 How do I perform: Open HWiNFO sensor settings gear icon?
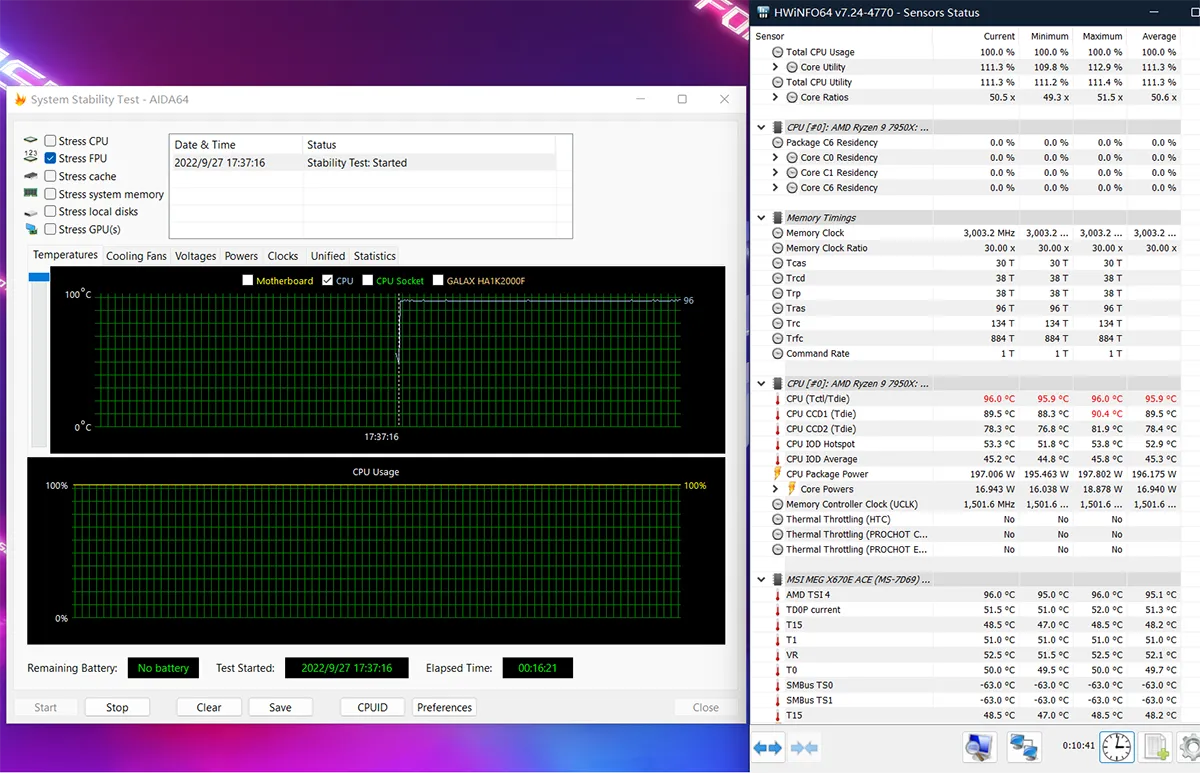pos(1190,747)
